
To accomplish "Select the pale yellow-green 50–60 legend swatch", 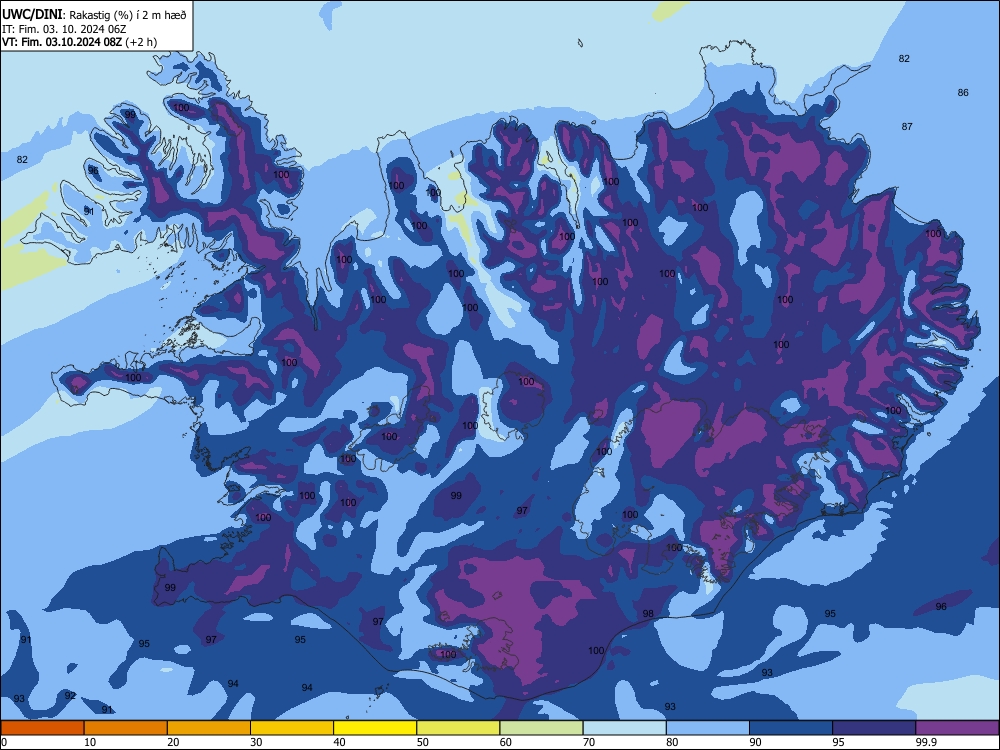I will (458, 728).
